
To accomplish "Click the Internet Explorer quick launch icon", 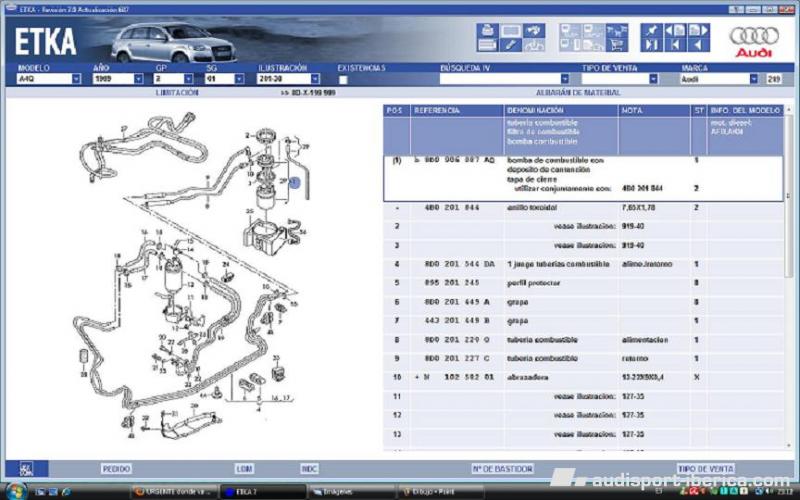I will (66, 492).
